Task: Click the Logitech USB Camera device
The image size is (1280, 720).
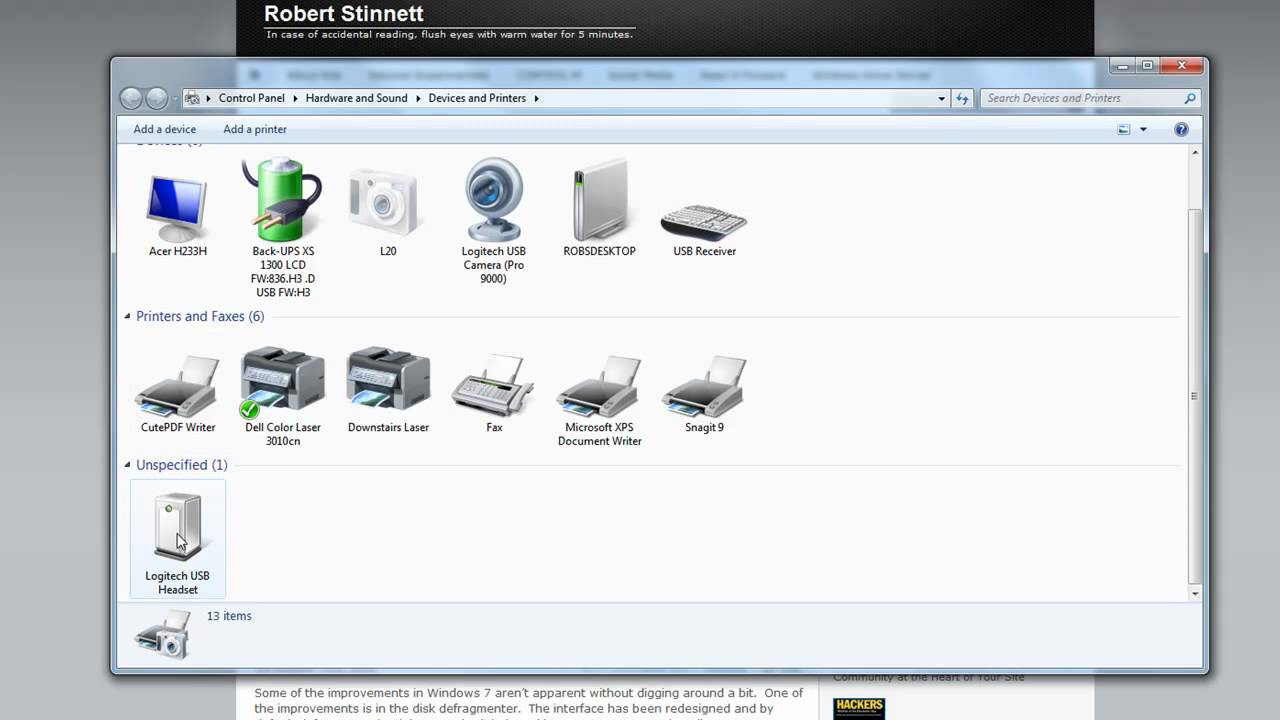Action: coord(493,200)
